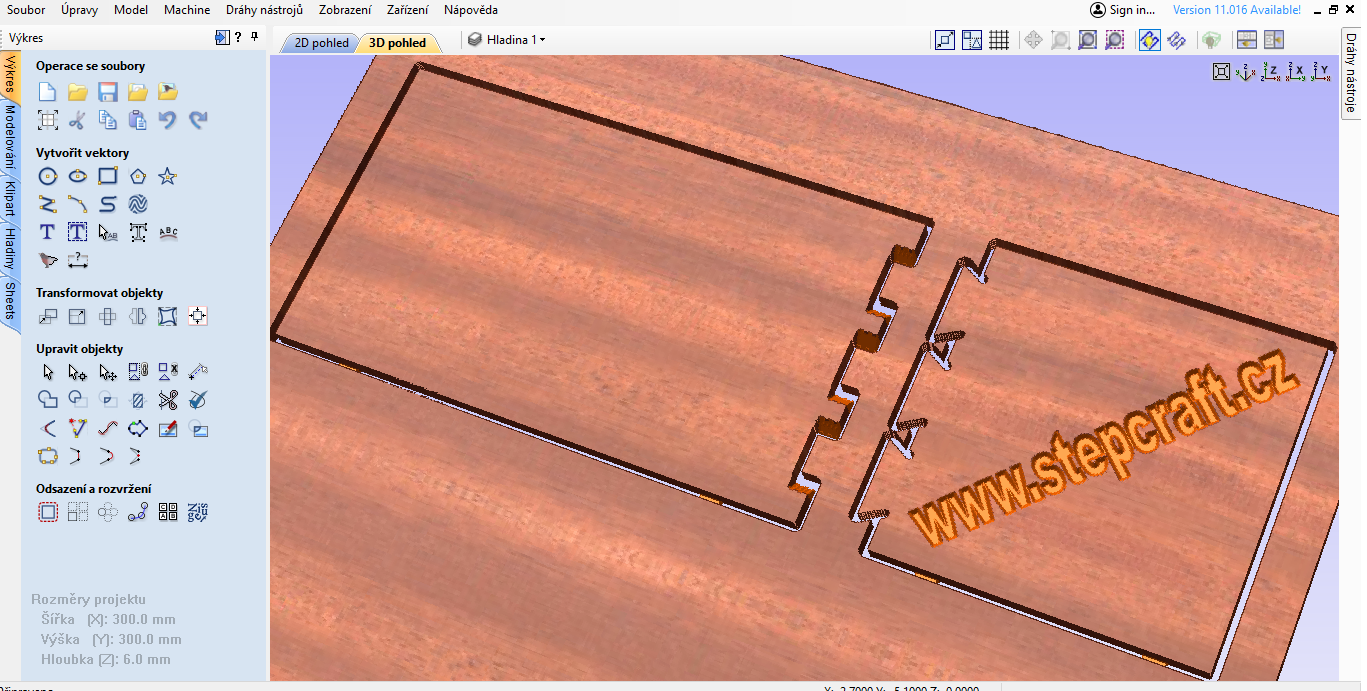
Task: Paste objects from the clipboard
Action: (138, 120)
